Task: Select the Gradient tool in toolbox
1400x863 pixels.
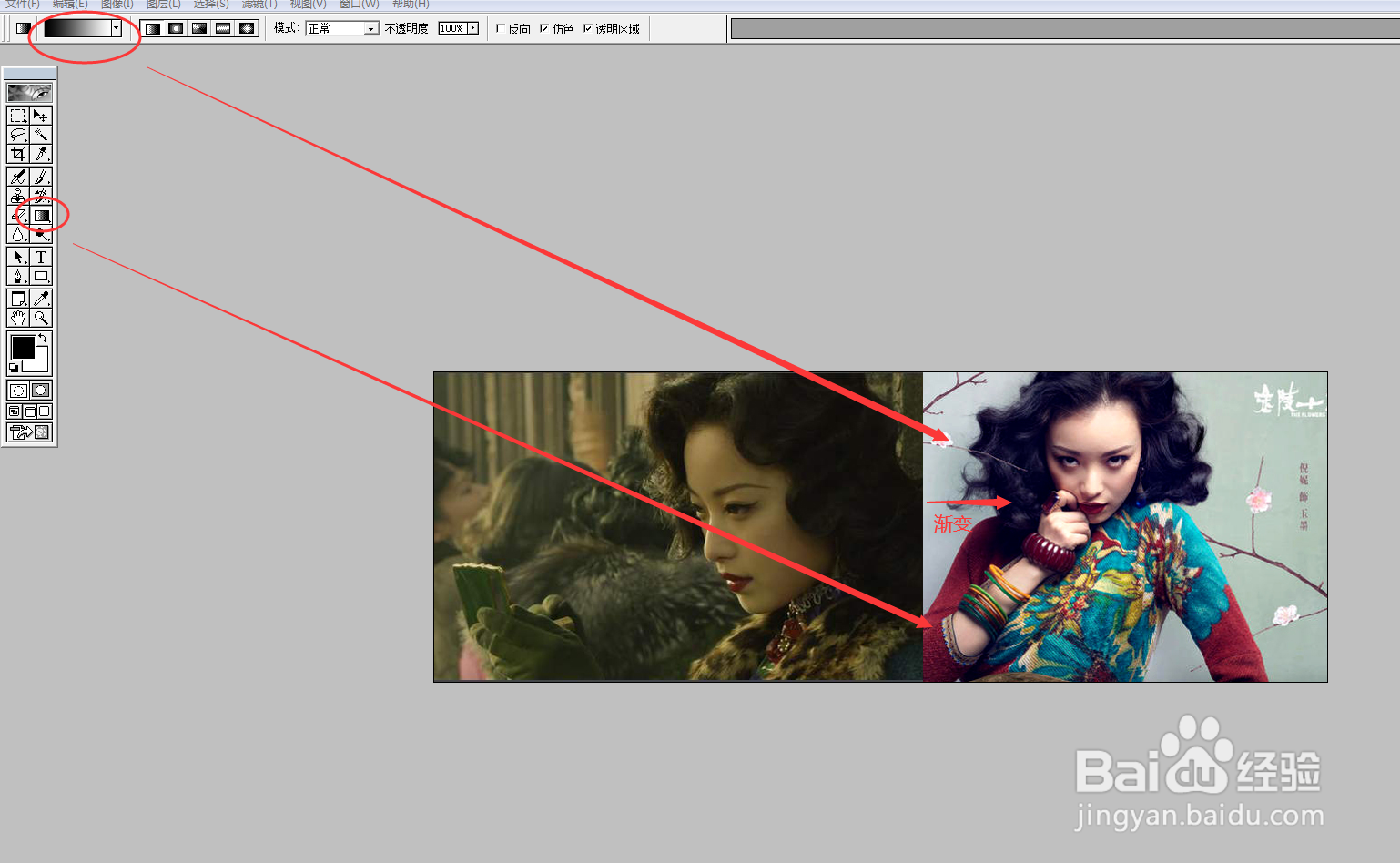Action: tap(41, 216)
